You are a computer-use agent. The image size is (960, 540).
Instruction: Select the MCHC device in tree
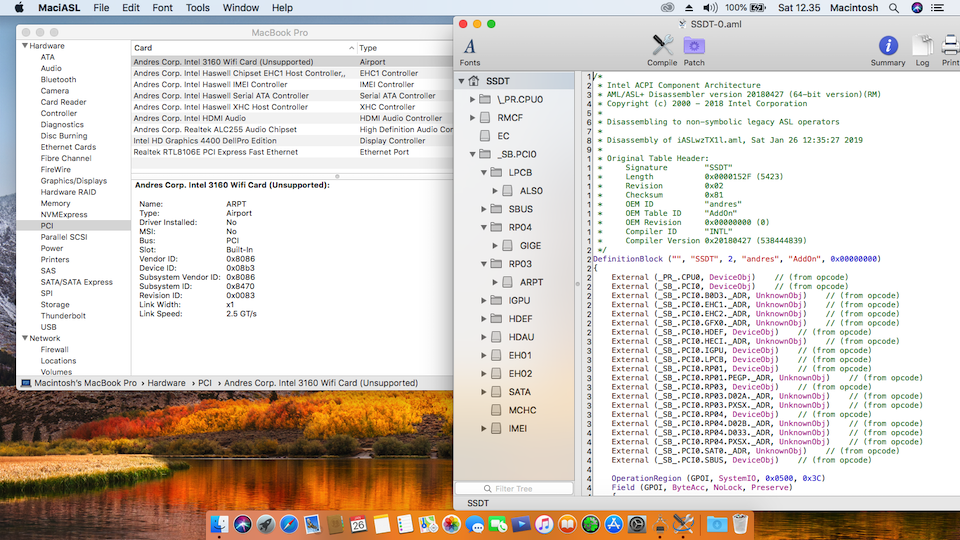pyautogui.click(x=520, y=410)
